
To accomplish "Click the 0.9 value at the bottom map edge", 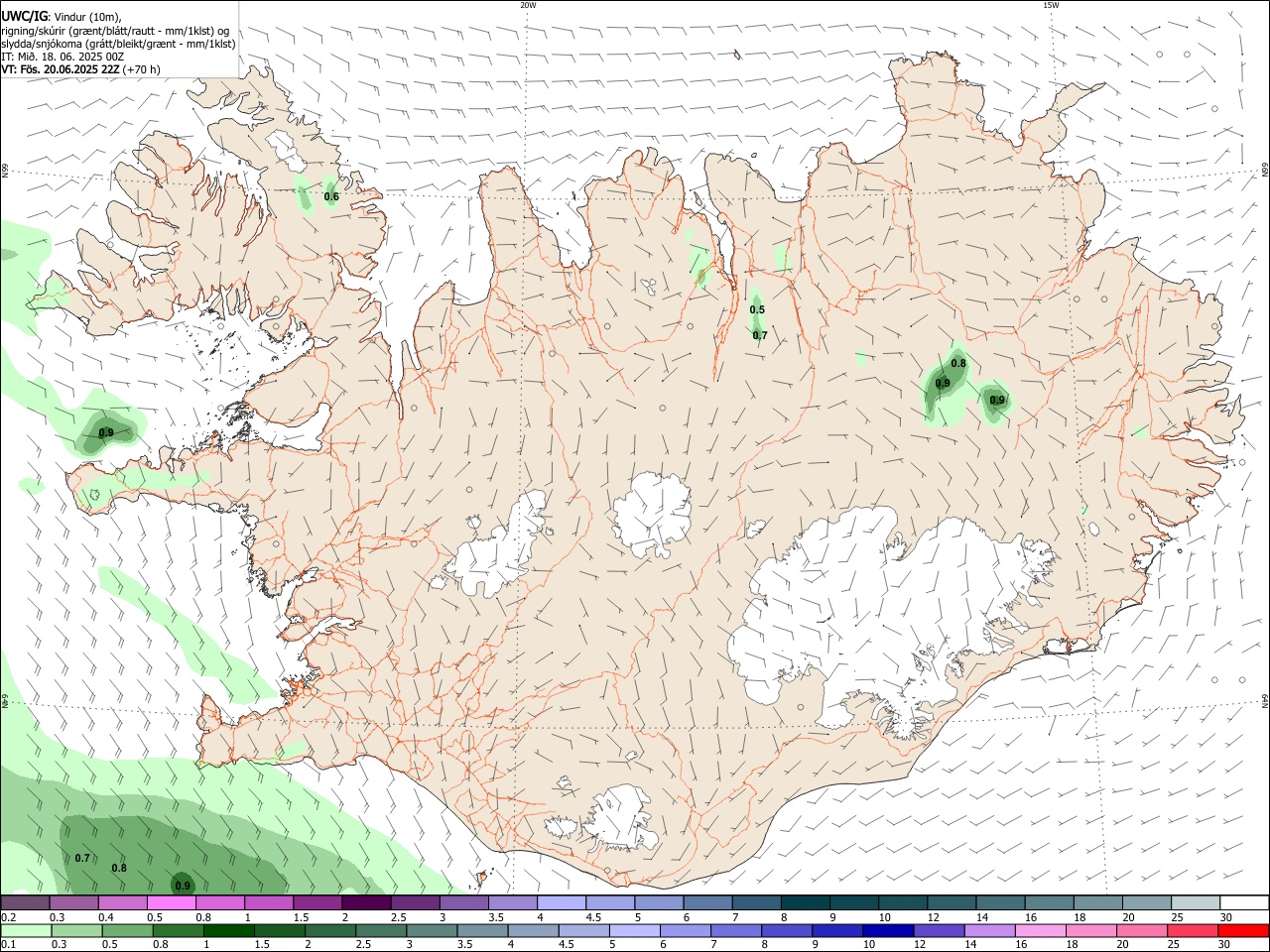I will (183, 886).
